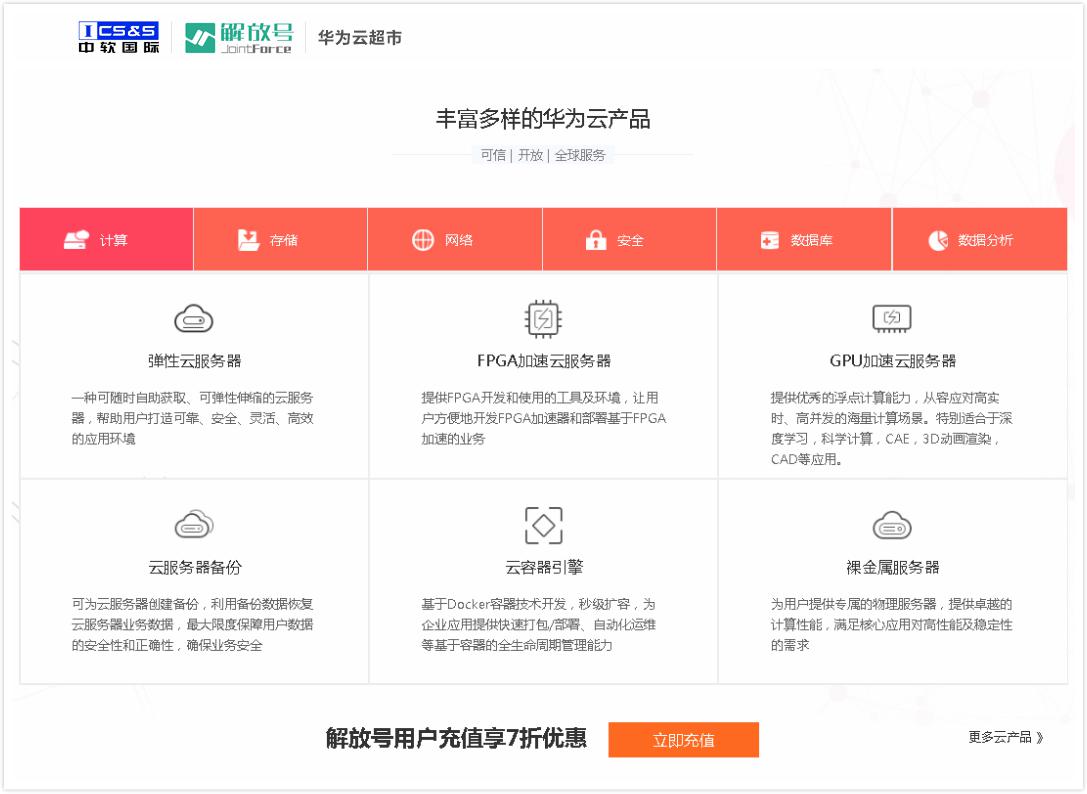1087x794 pixels.
Task: Open the 云容器引擎 product title
Action: 544,567
